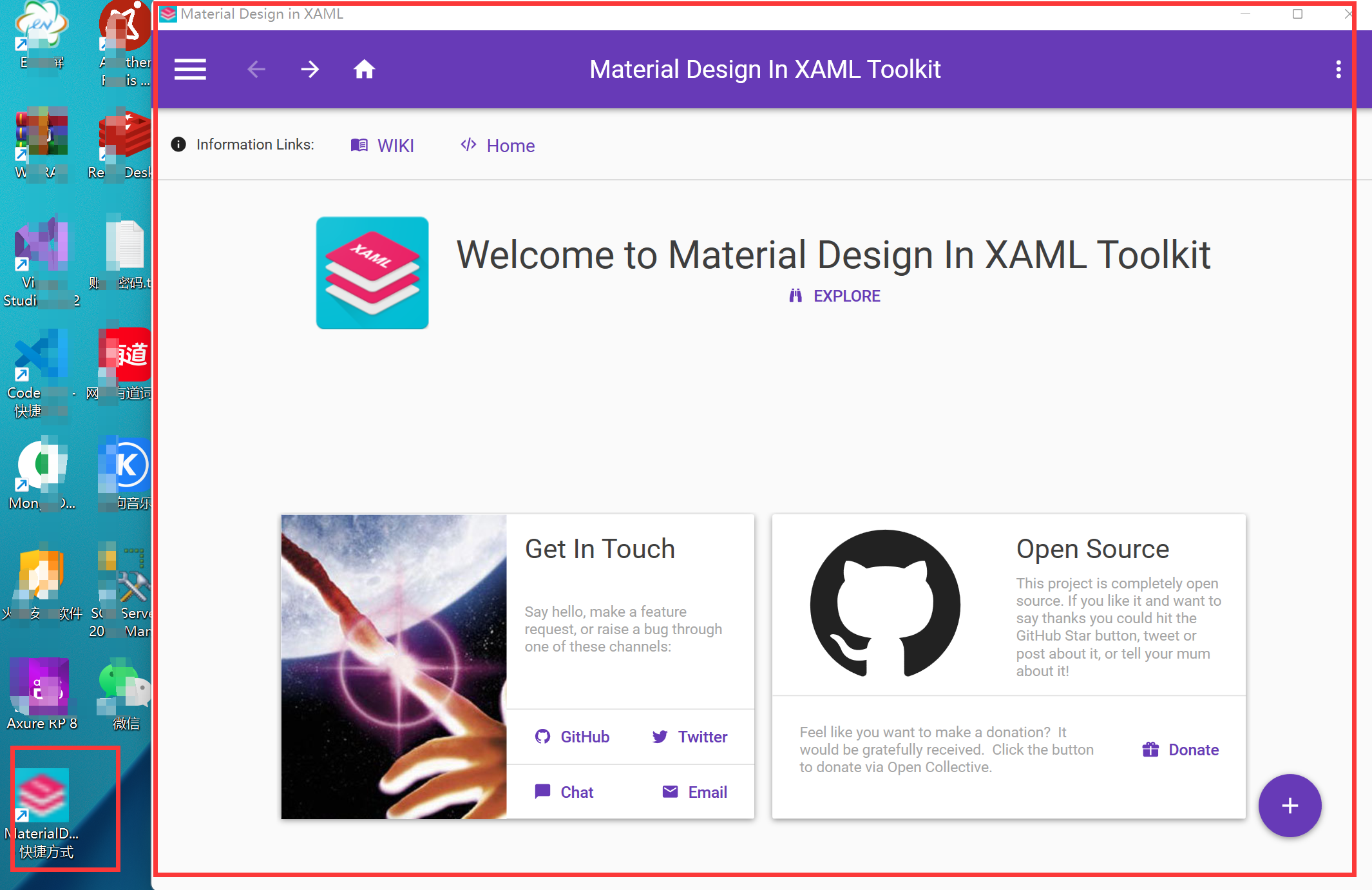Open Axure RP 8 desktop icon
The image size is (1372, 890).
tap(41, 694)
